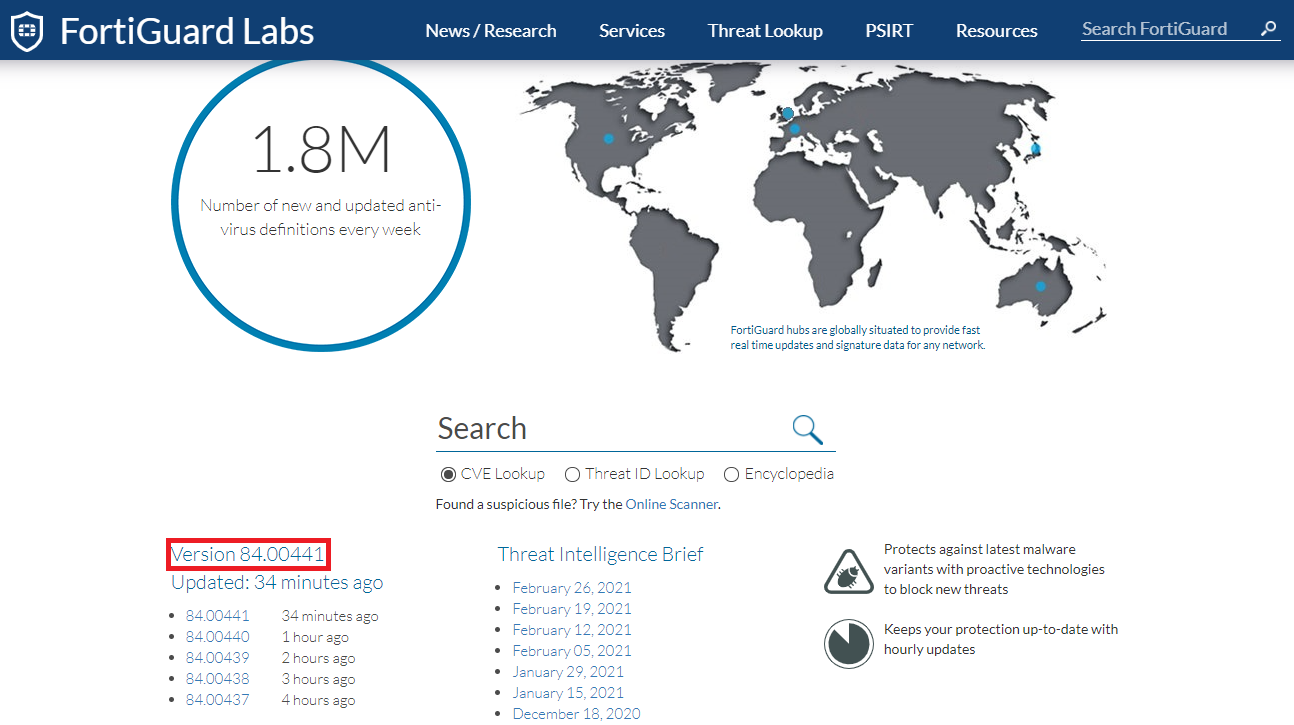Click the "4 hours ago" timestamp
Viewport: 1294px width, 725px height.
coord(318,700)
